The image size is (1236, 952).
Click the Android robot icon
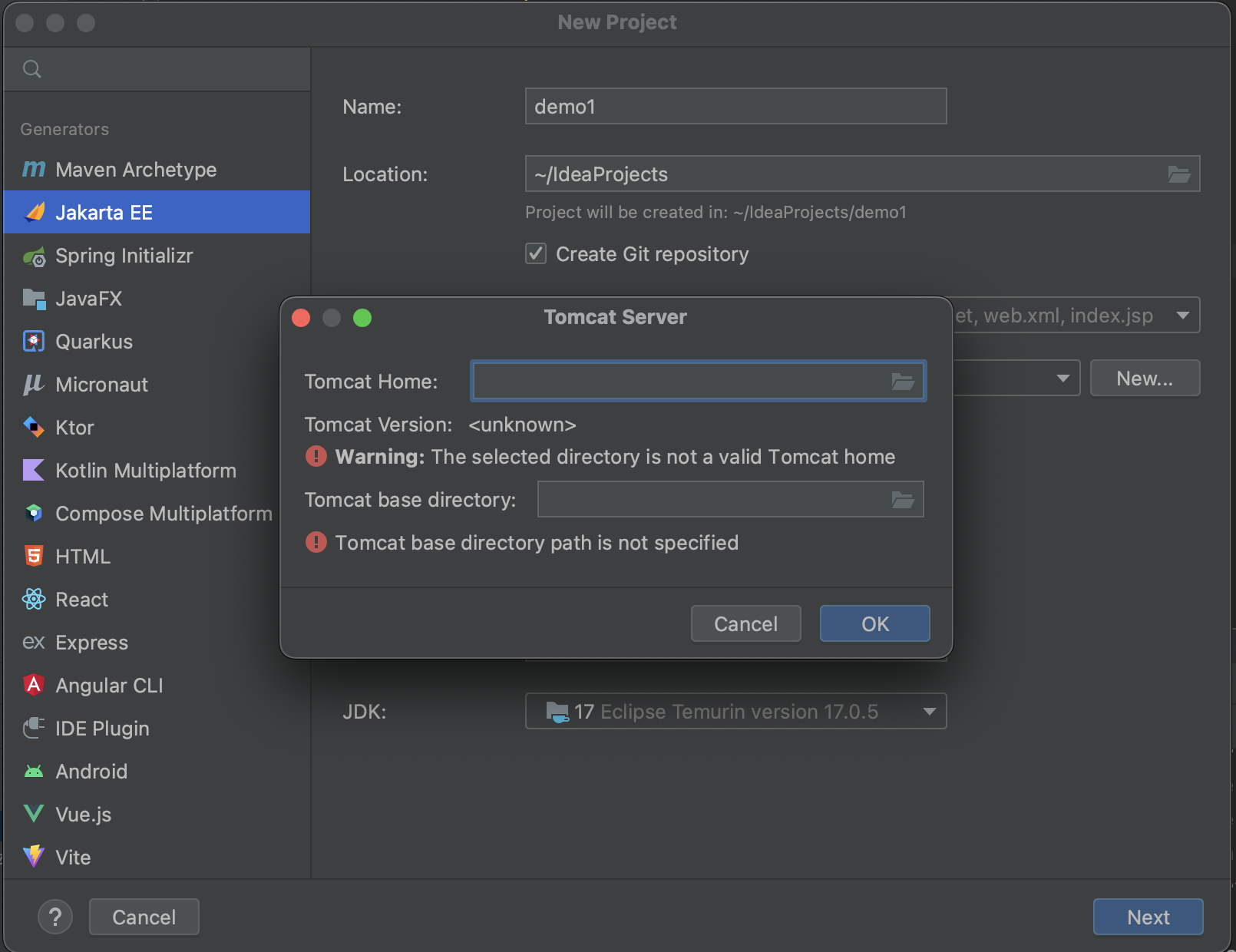click(34, 772)
